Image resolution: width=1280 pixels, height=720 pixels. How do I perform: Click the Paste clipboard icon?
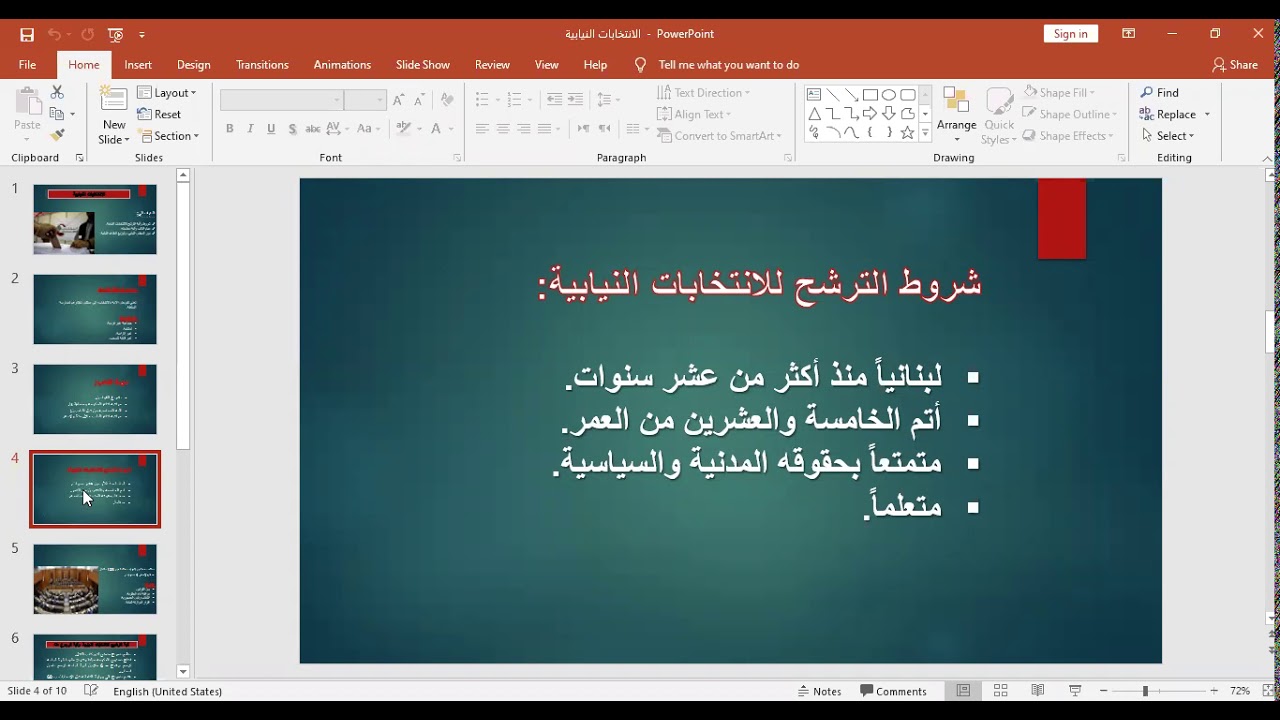click(27, 102)
